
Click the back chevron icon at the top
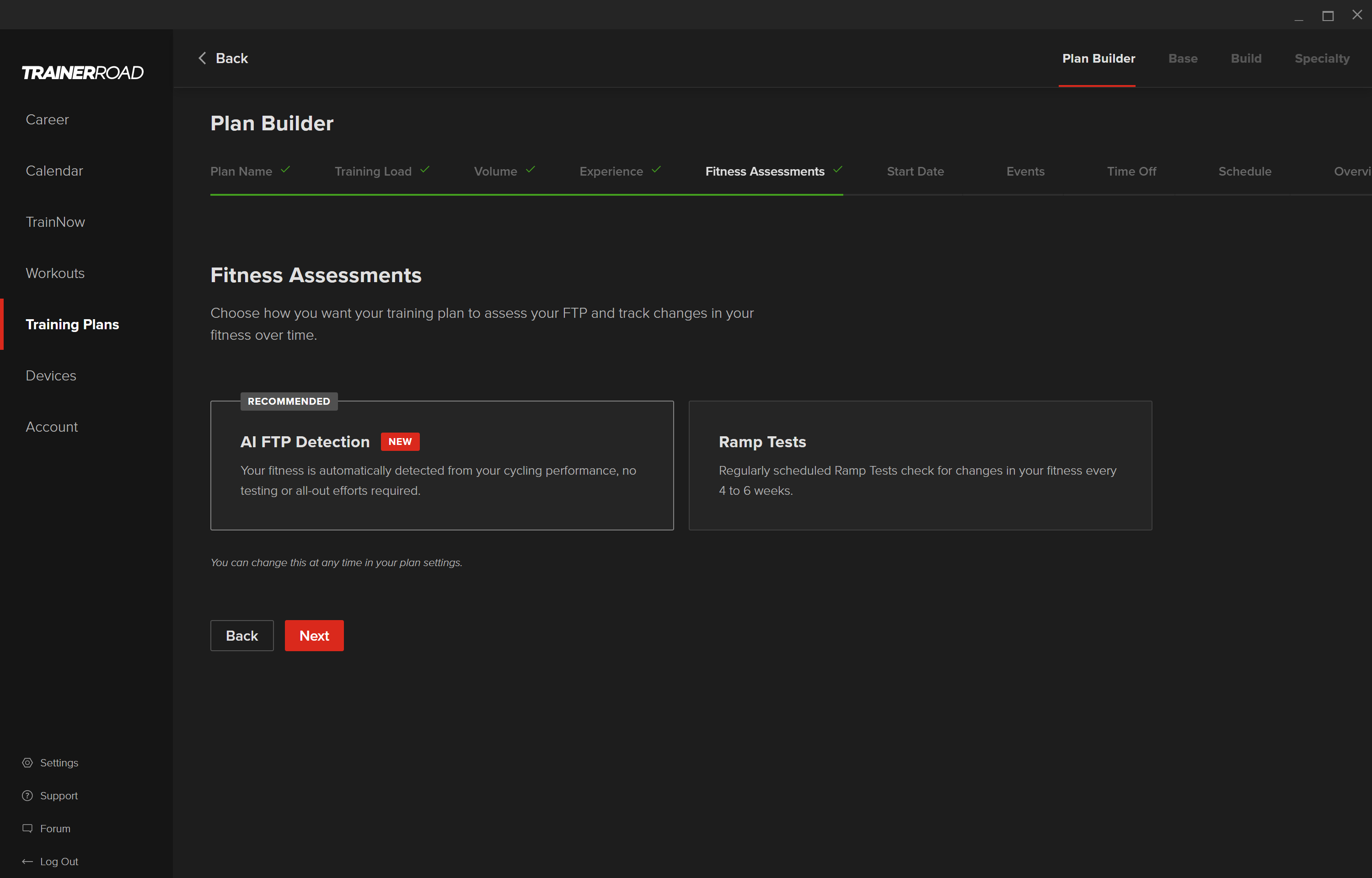pos(202,58)
